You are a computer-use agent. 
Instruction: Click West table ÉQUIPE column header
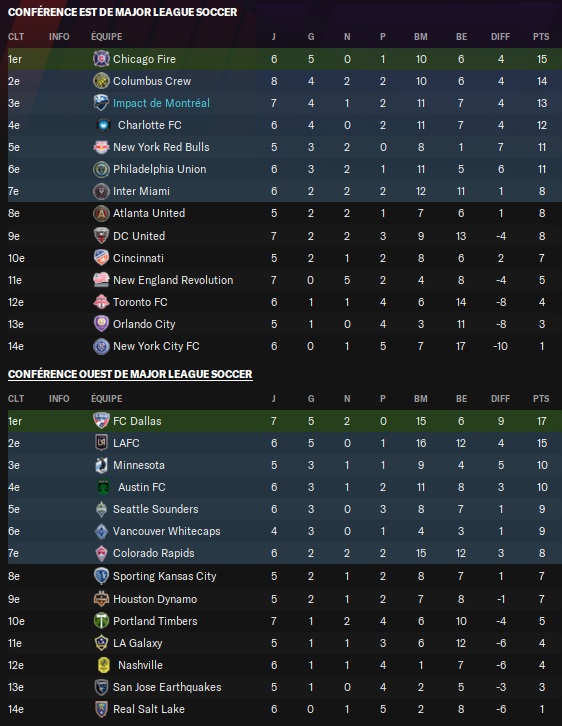click(106, 399)
